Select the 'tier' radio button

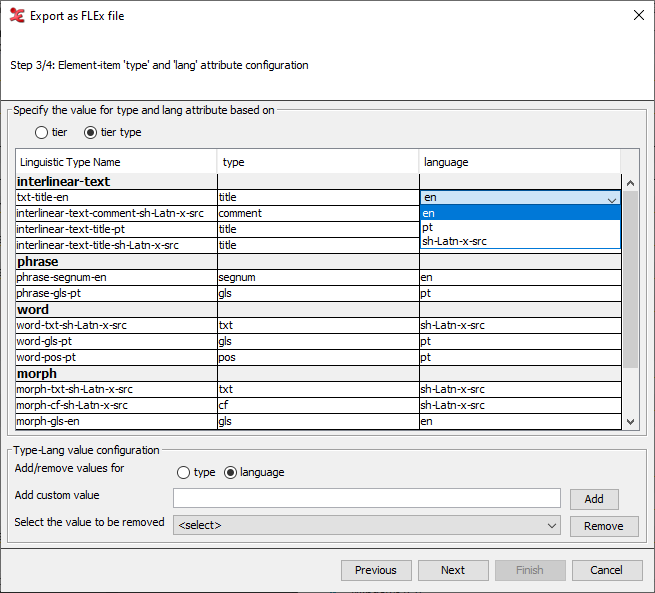click(41, 132)
